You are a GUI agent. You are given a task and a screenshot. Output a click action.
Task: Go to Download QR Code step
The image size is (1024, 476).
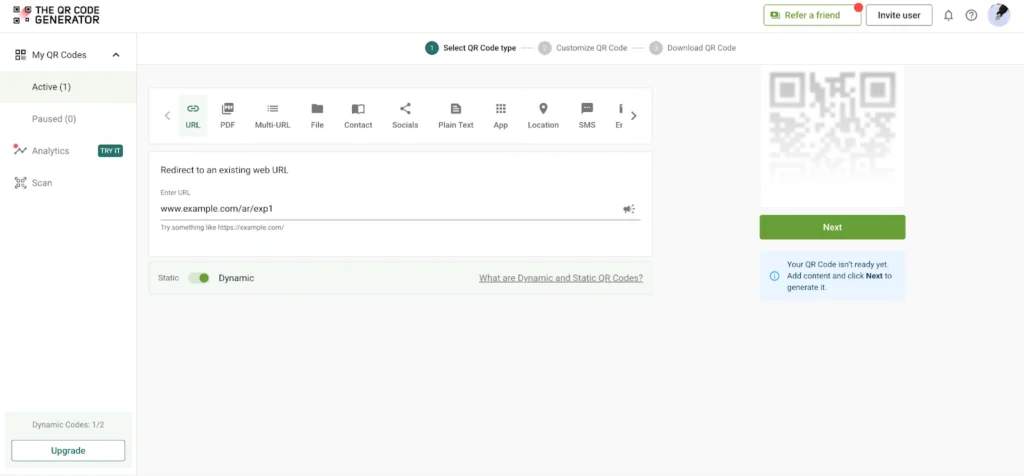[x=692, y=48]
